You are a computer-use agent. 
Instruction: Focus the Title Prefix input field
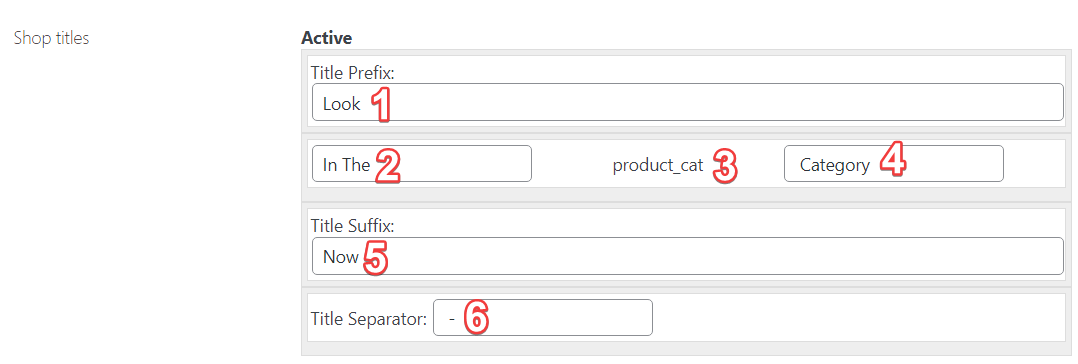point(688,103)
